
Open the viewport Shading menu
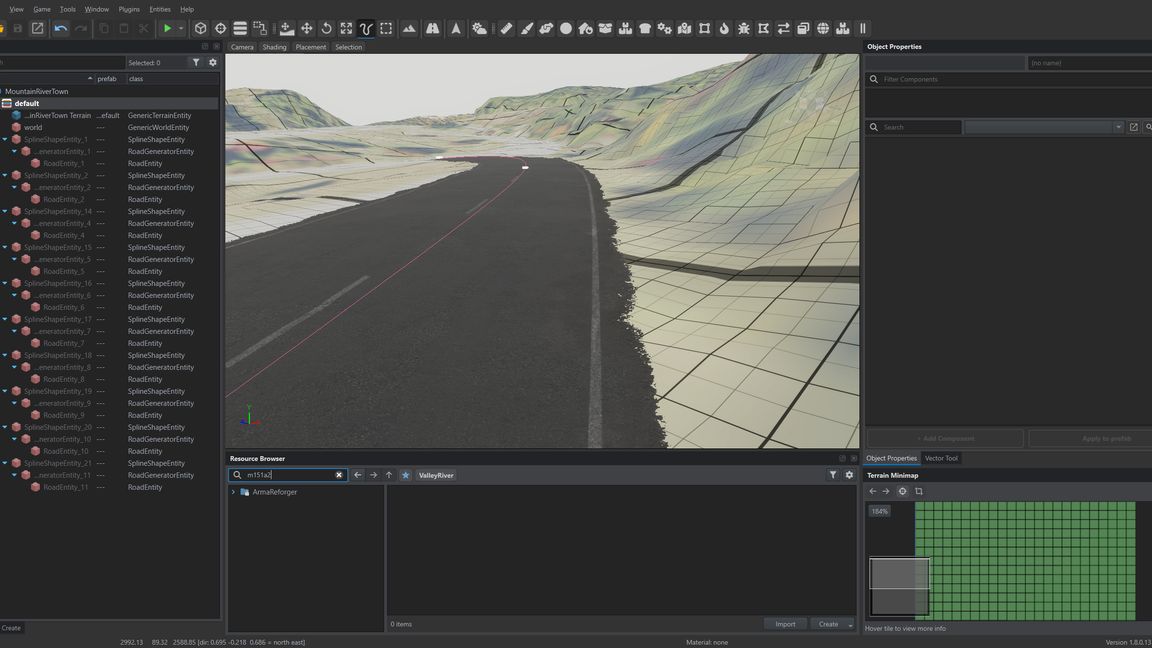tap(274, 47)
